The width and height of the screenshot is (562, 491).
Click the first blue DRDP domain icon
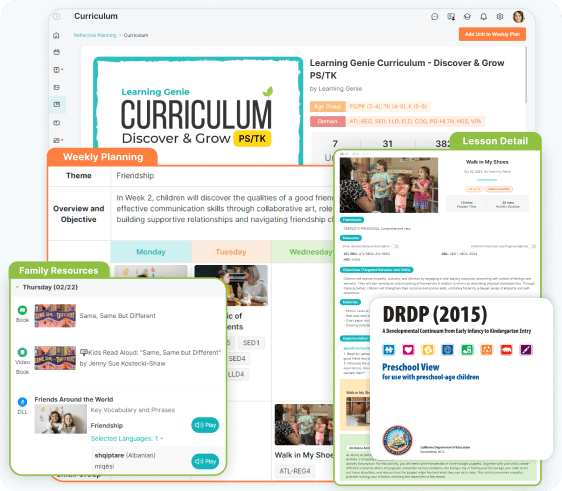click(x=389, y=349)
